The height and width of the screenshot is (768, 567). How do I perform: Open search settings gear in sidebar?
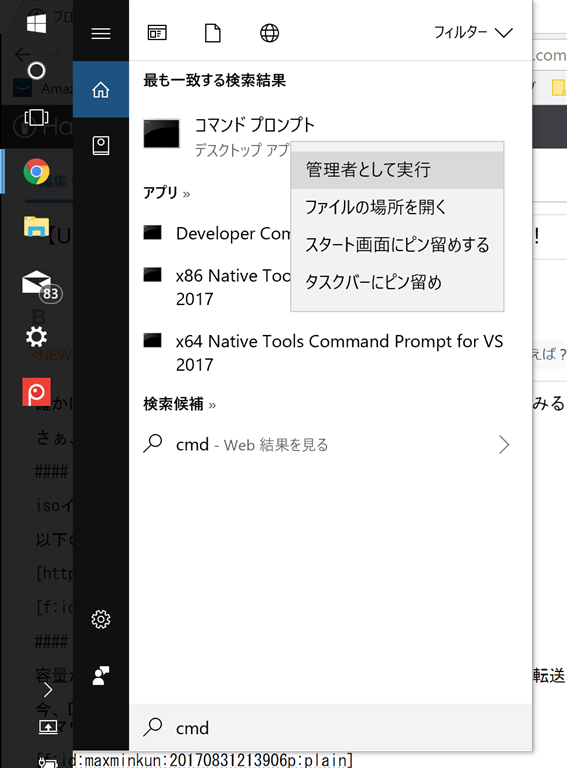[101, 620]
